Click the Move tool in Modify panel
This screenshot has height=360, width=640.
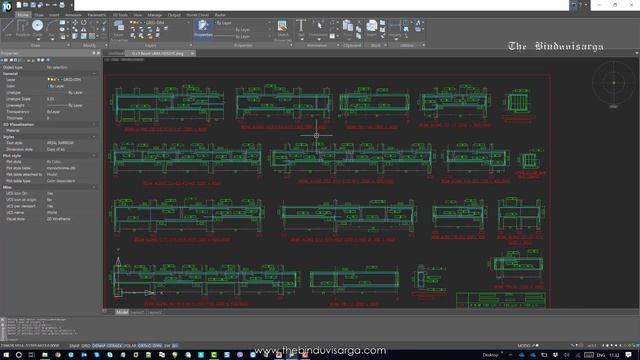pos(75,22)
